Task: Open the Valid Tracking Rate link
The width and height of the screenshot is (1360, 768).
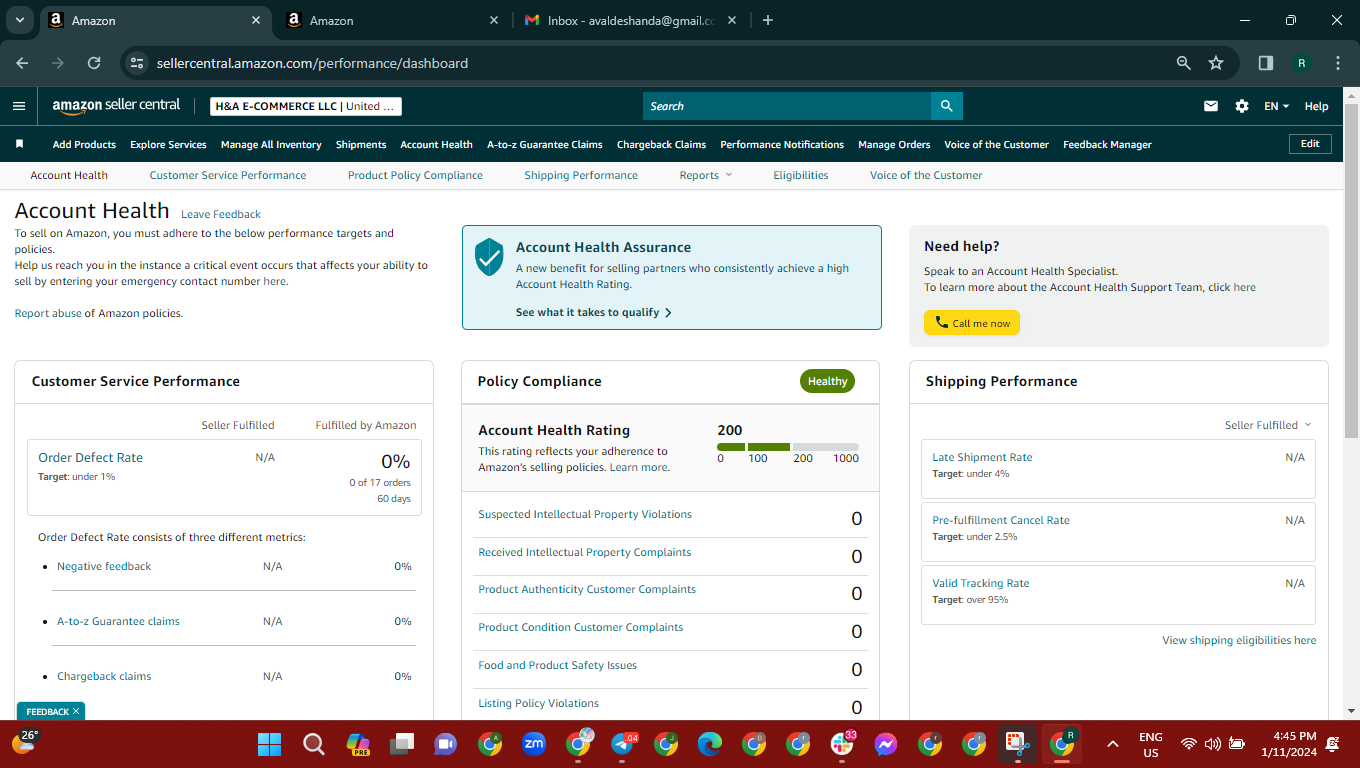Action: tap(981, 583)
